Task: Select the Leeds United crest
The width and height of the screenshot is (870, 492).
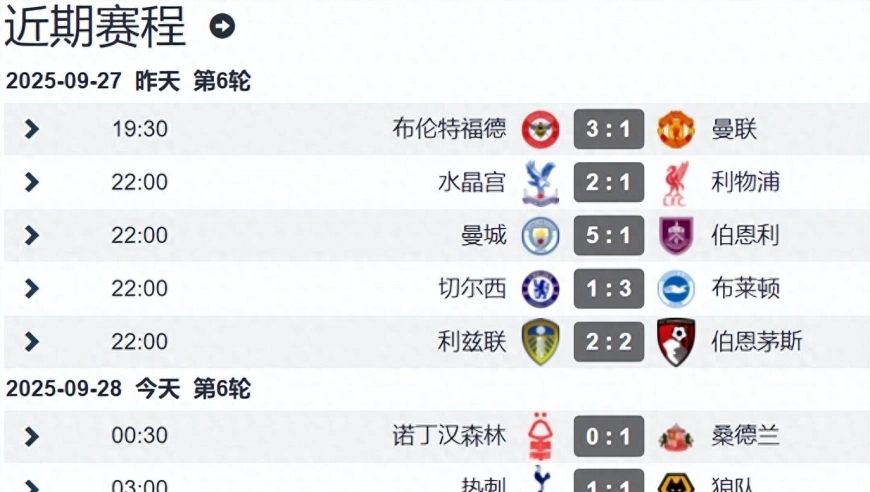Action: click(540, 342)
